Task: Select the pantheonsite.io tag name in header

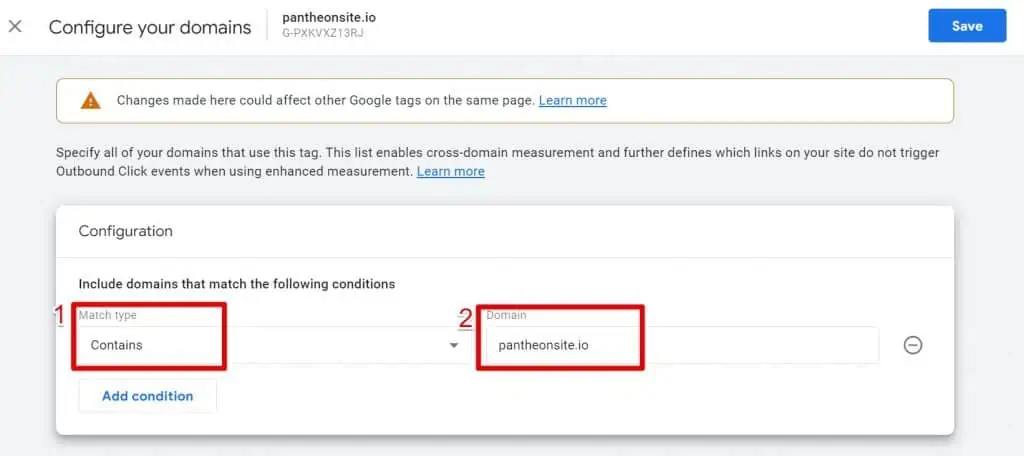Action: pos(329,18)
